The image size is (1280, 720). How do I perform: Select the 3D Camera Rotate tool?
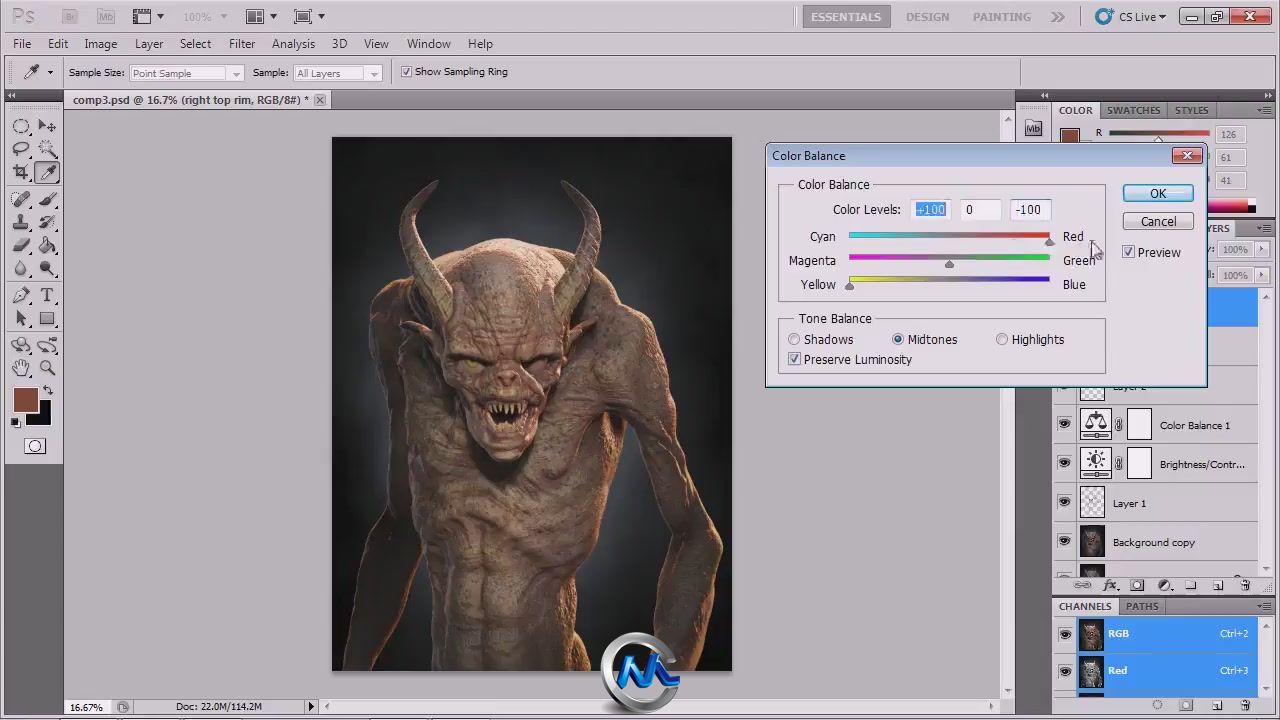click(x=47, y=346)
